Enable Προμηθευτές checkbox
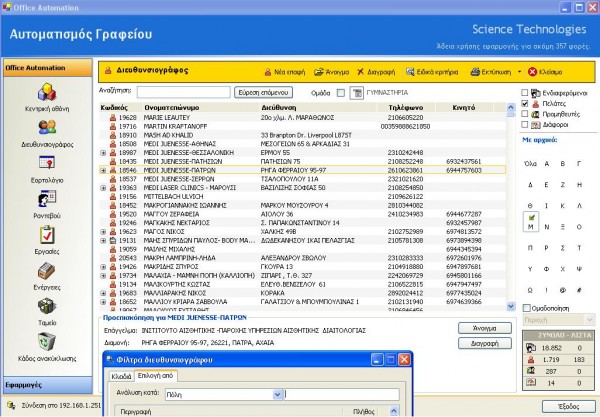 [x=525, y=114]
